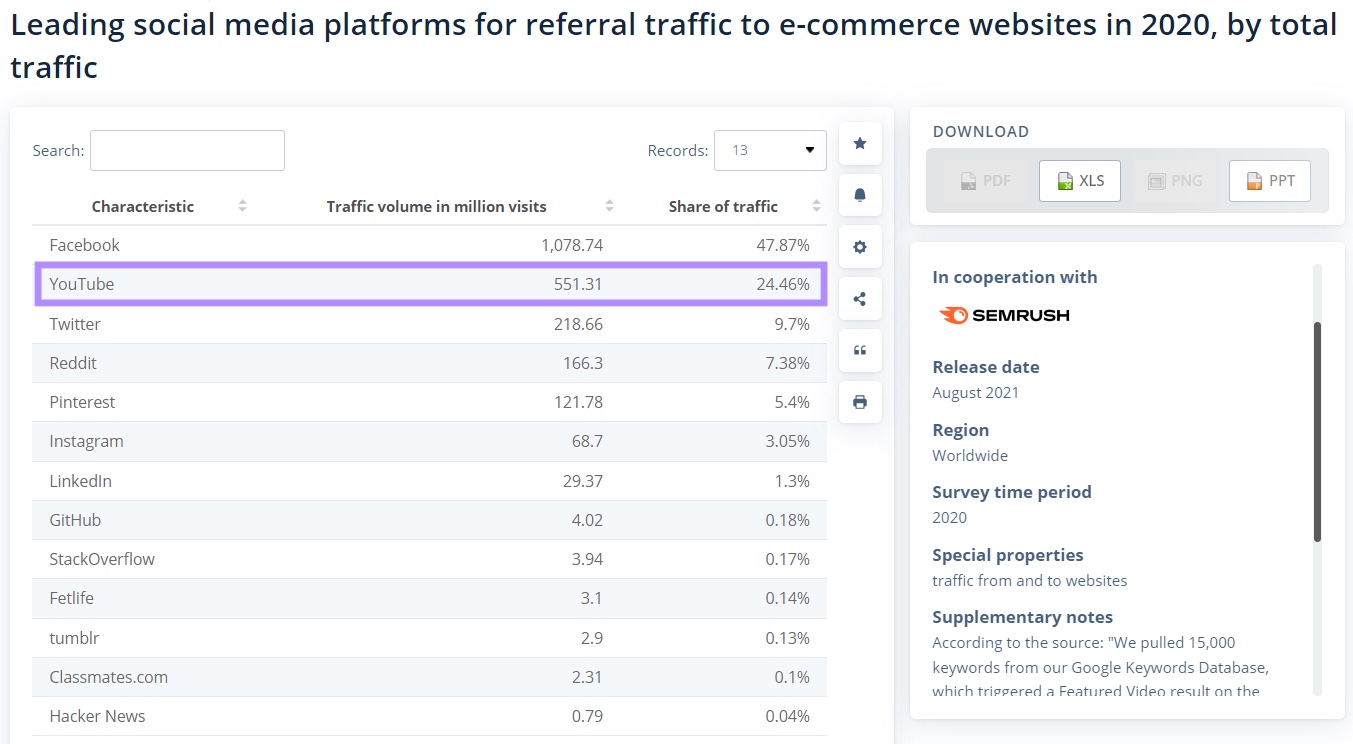The height and width of the screenshot is (744, 1353).
Task: Download the statistic as PPT
Action: (x=1269, y=181)
